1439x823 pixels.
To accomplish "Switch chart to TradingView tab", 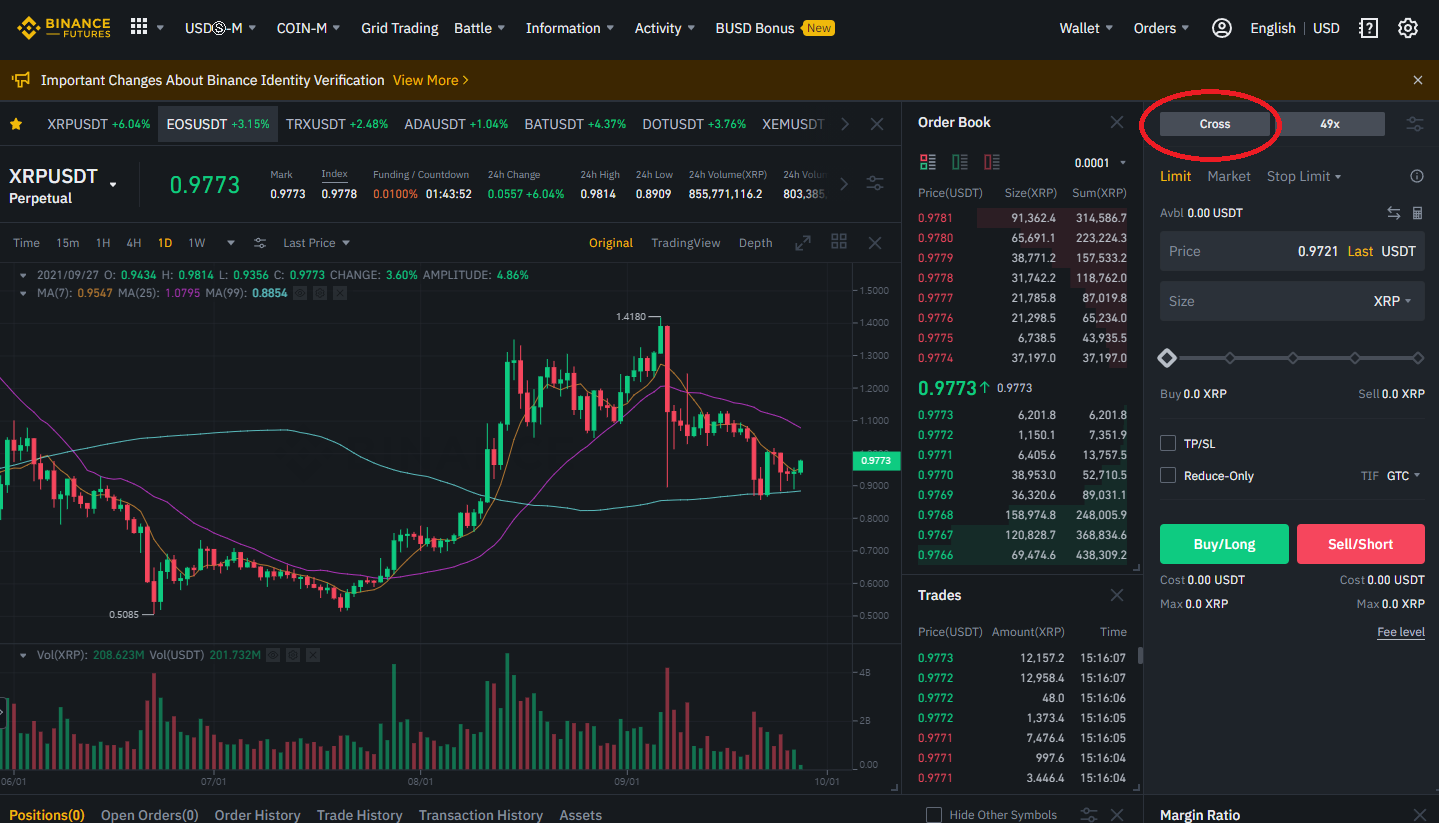I will (685, 243).
